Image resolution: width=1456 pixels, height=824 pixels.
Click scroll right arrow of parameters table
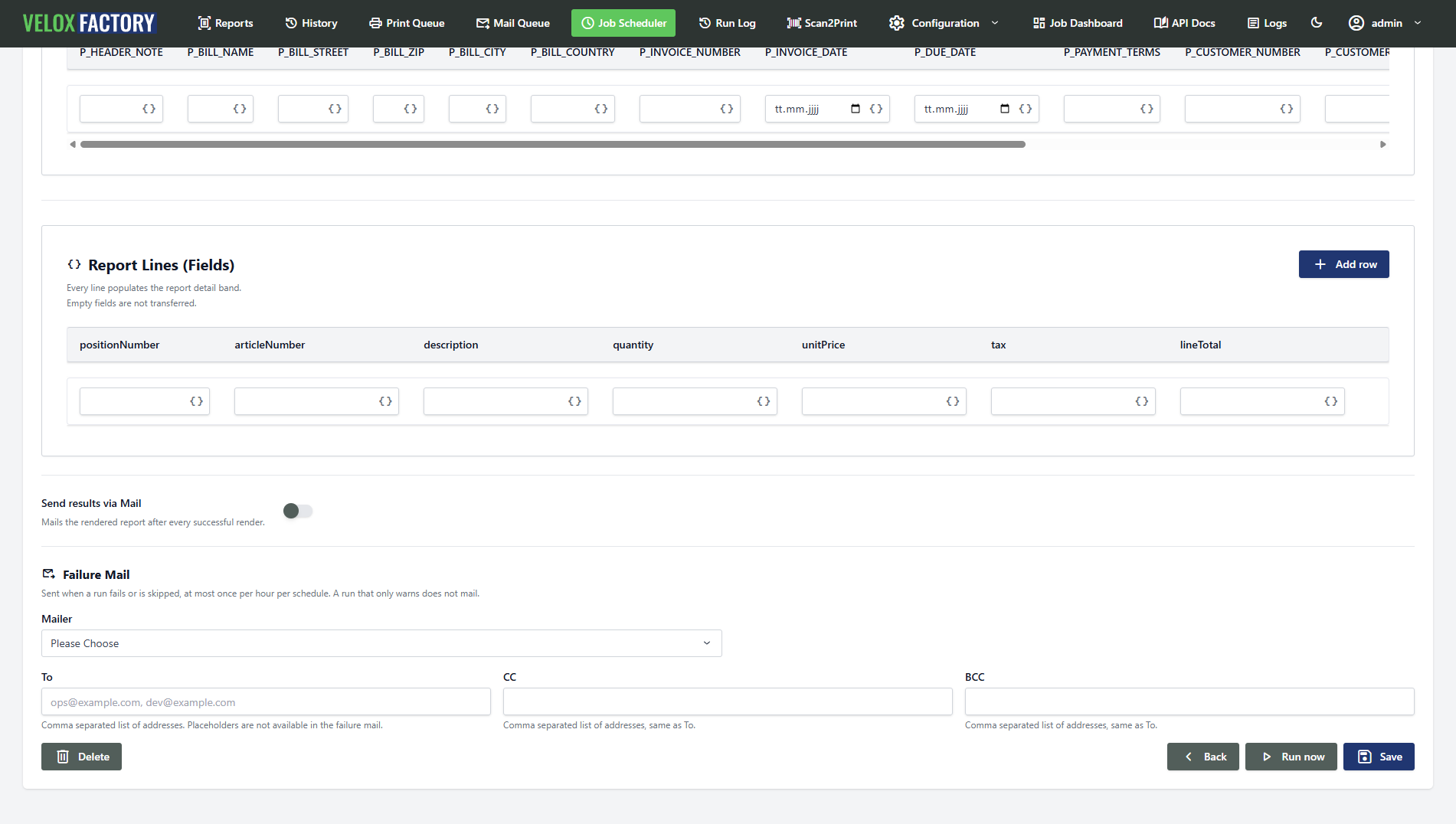coord(1383,144)
